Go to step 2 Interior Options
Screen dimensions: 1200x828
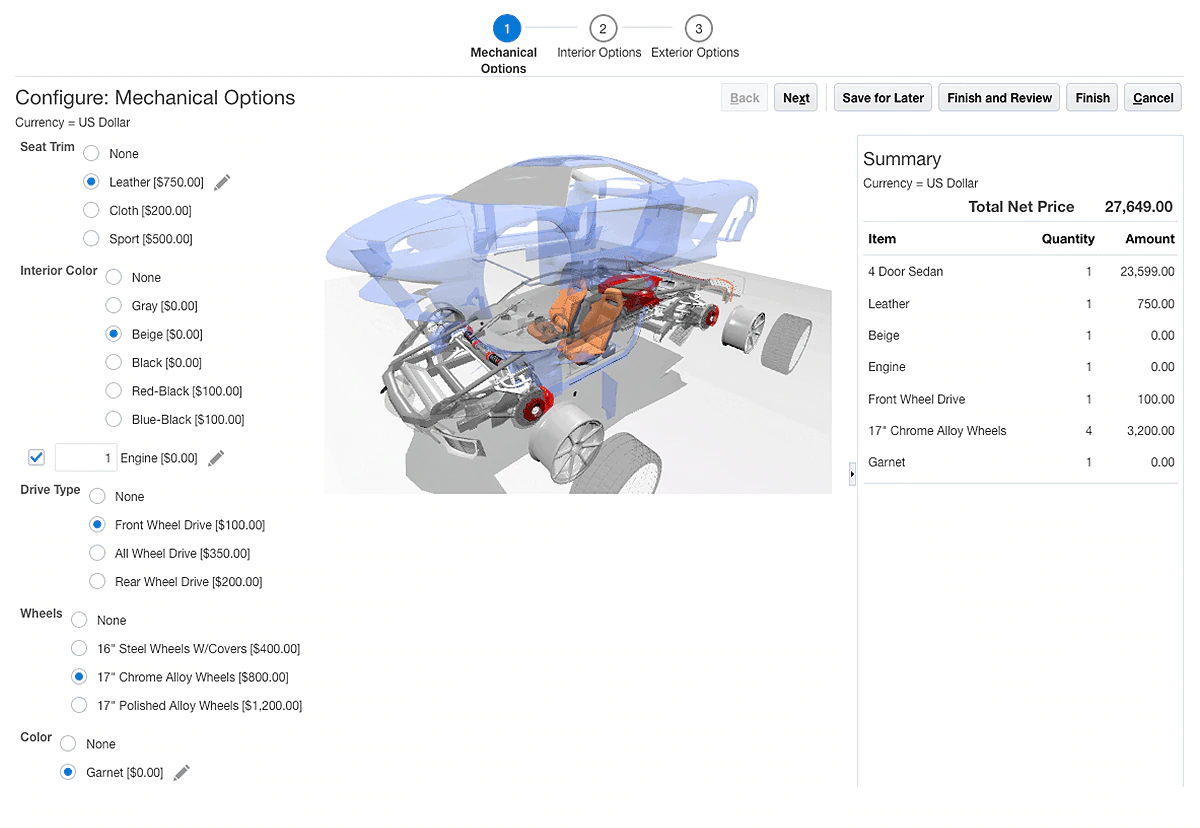(602, 29)
